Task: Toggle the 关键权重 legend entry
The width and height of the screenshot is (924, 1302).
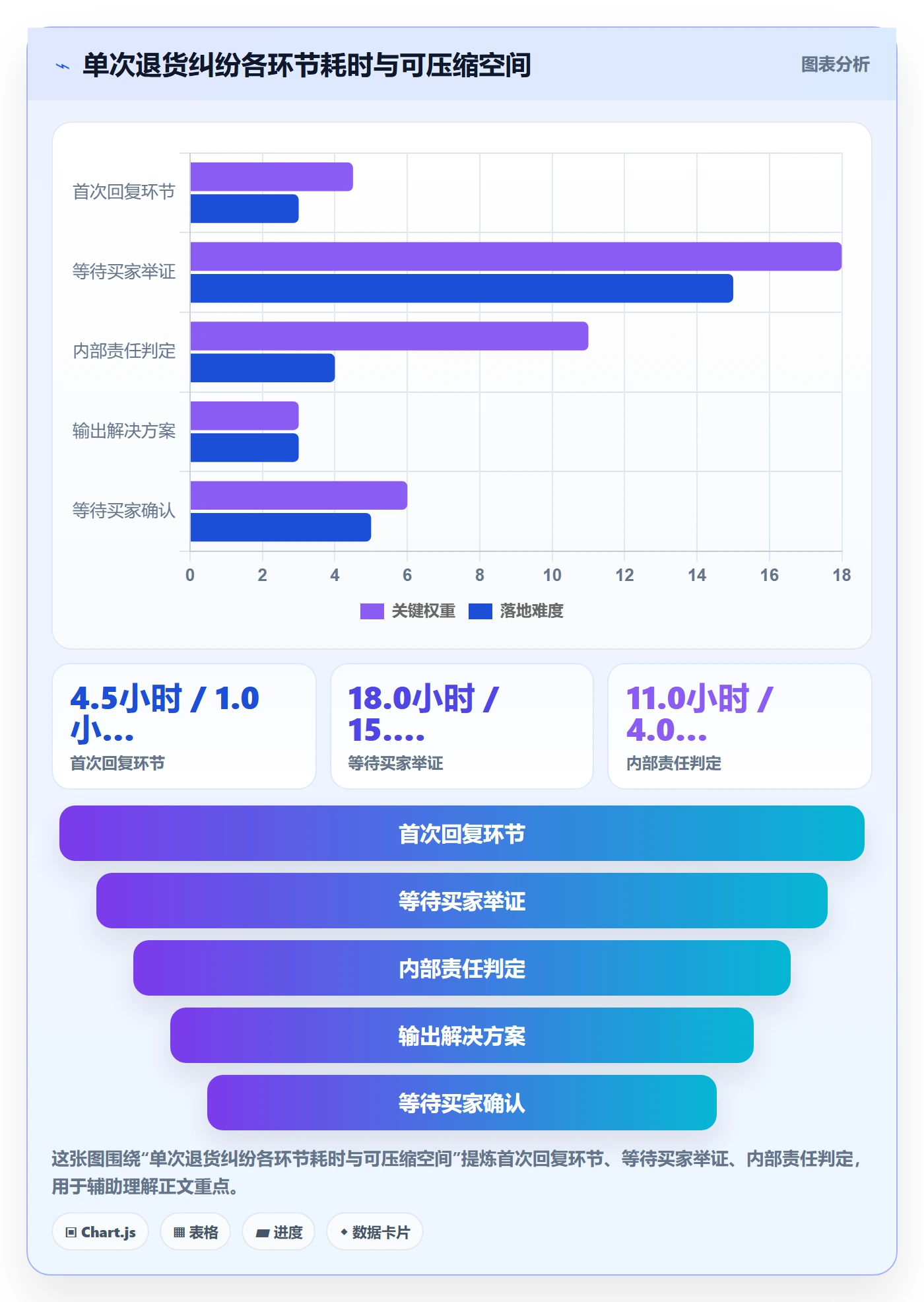Action: coord(408,611)
